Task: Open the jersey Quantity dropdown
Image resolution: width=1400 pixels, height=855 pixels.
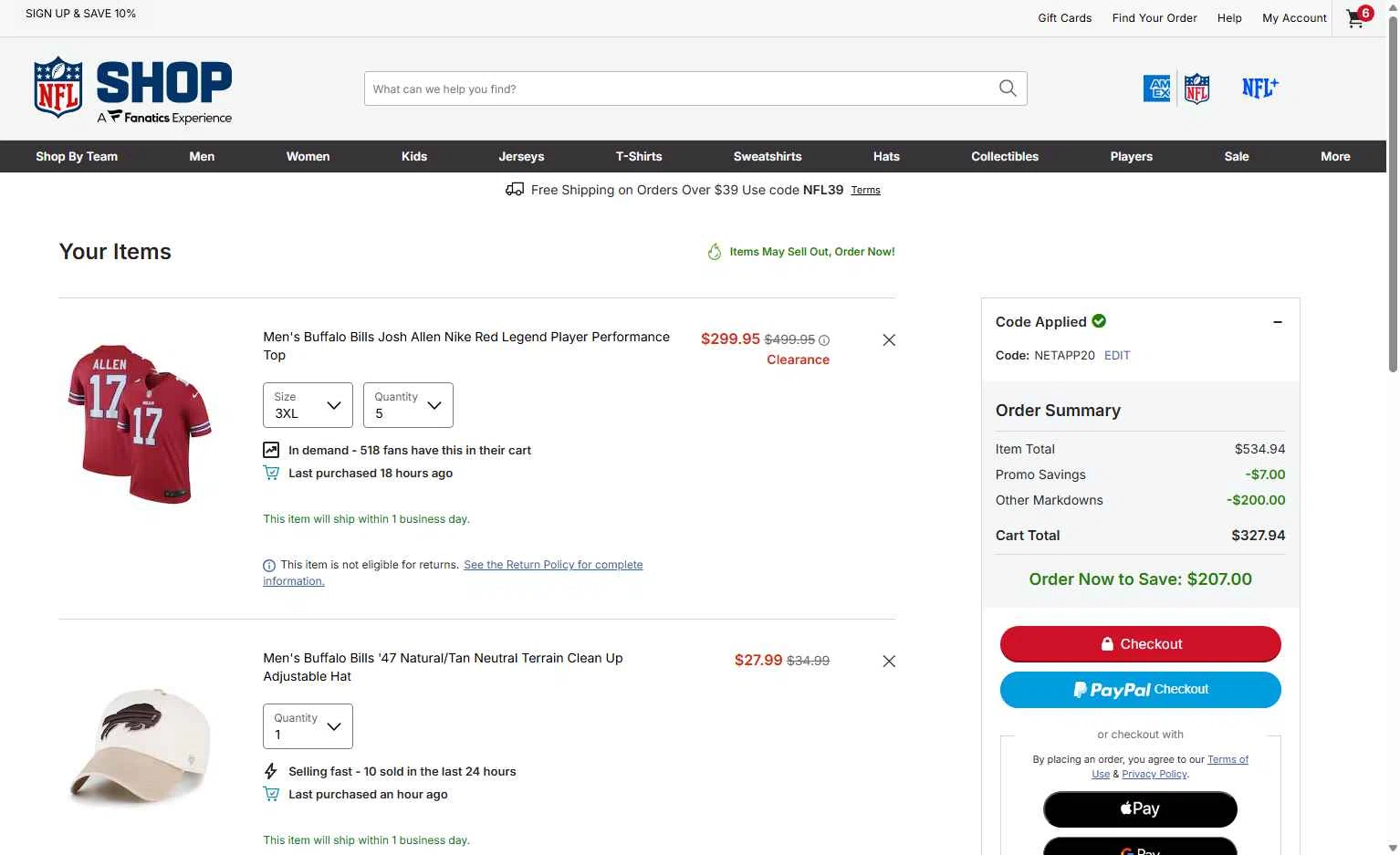Action: [x=408, y=405]
